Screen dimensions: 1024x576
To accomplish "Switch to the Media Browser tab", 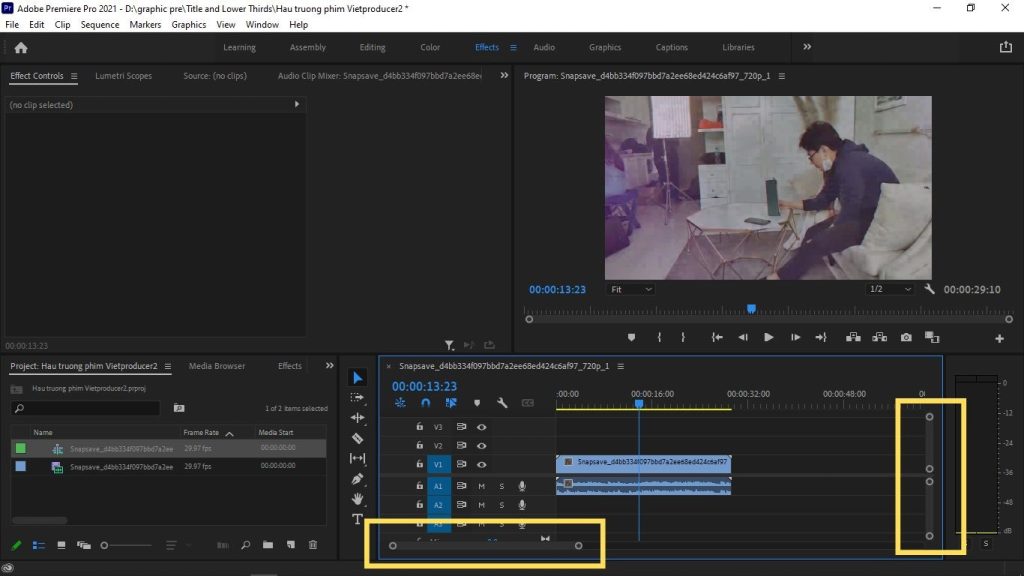I will pos(217,366).
